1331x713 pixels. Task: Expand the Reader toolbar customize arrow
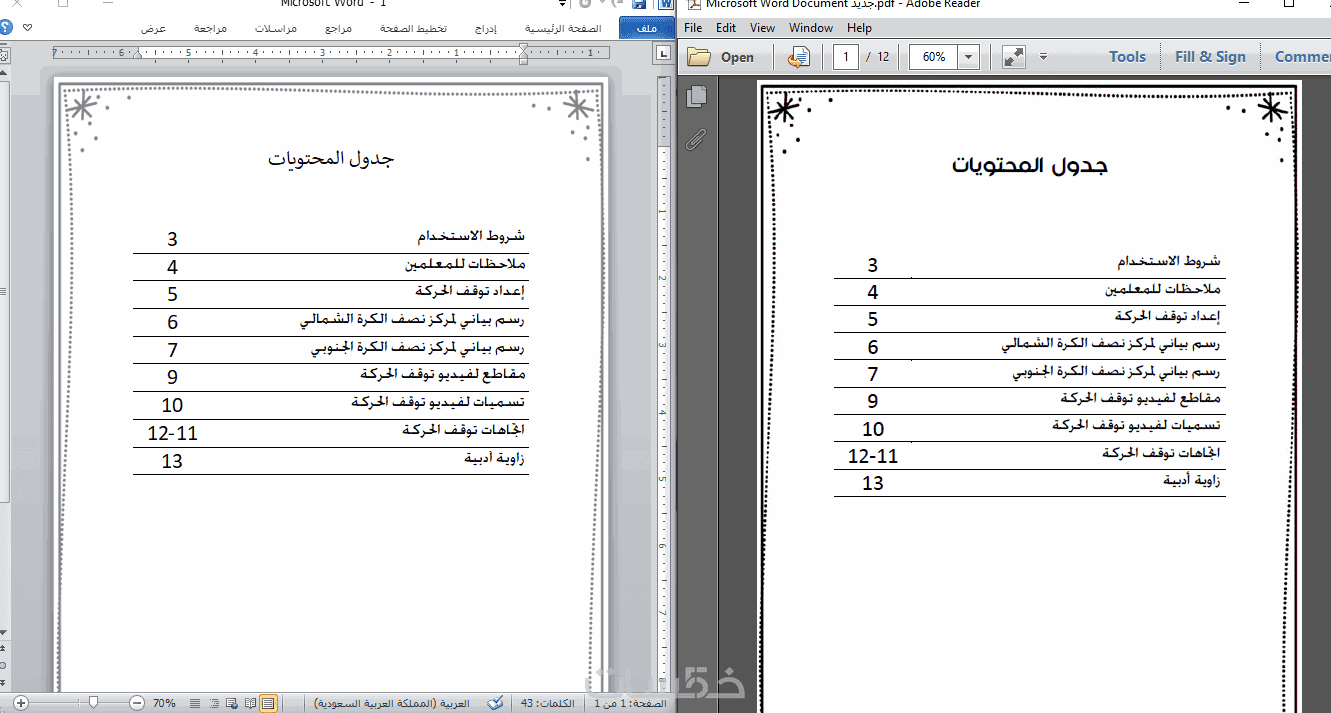point(1043,57)
